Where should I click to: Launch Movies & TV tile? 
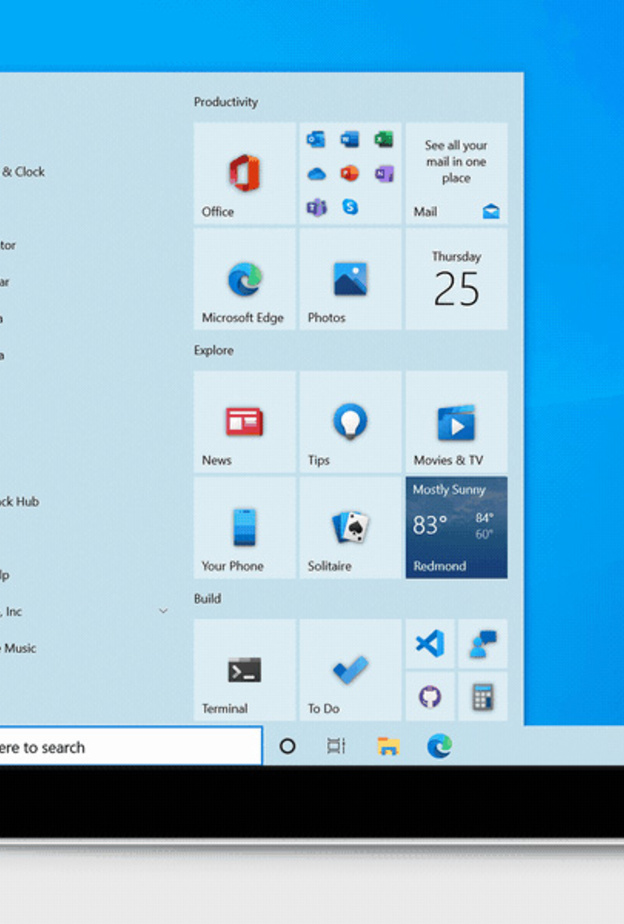pos(456,423)
